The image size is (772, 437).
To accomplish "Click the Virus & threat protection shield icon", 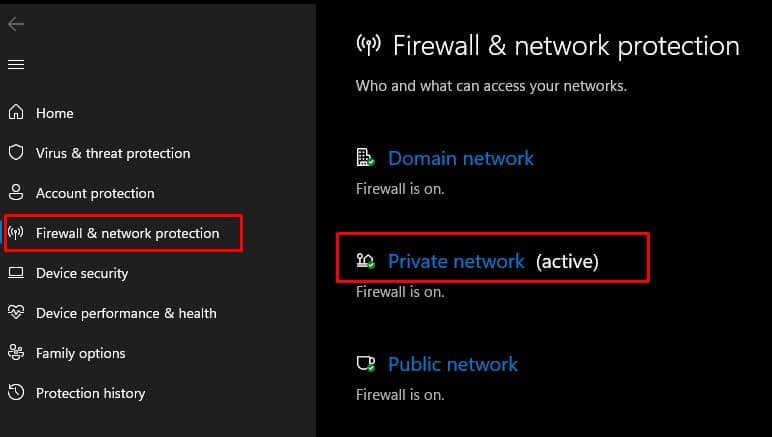I will click(x=16, y=153).
